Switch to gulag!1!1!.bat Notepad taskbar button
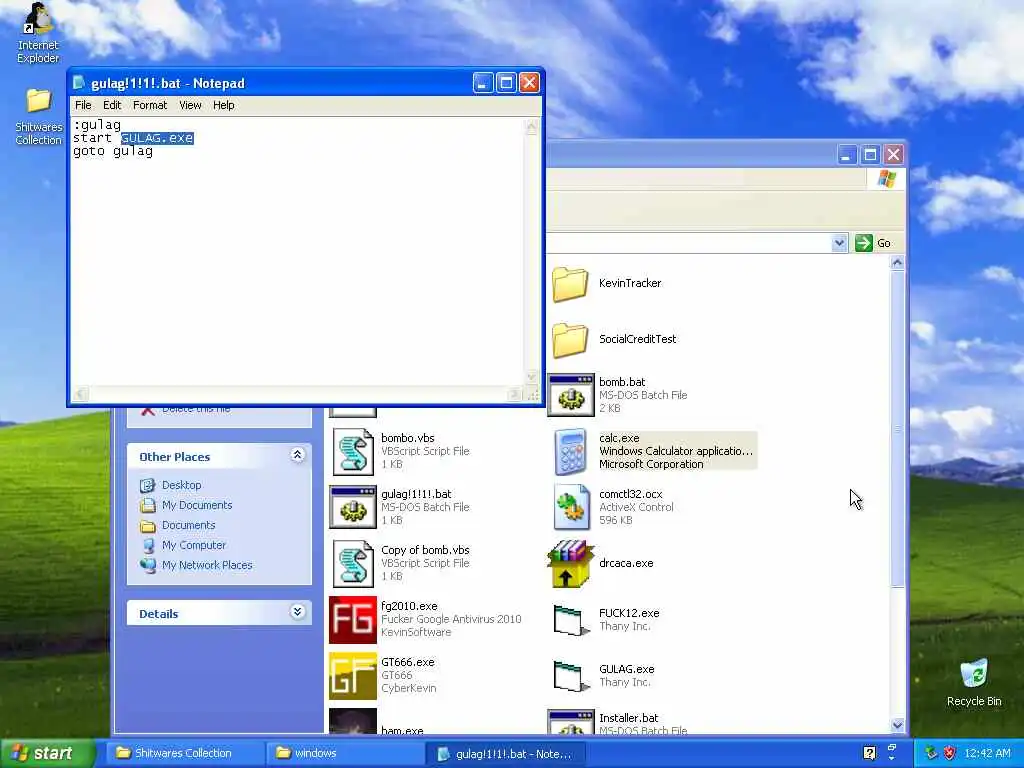The image size is (1024, 768). [505, 754]
